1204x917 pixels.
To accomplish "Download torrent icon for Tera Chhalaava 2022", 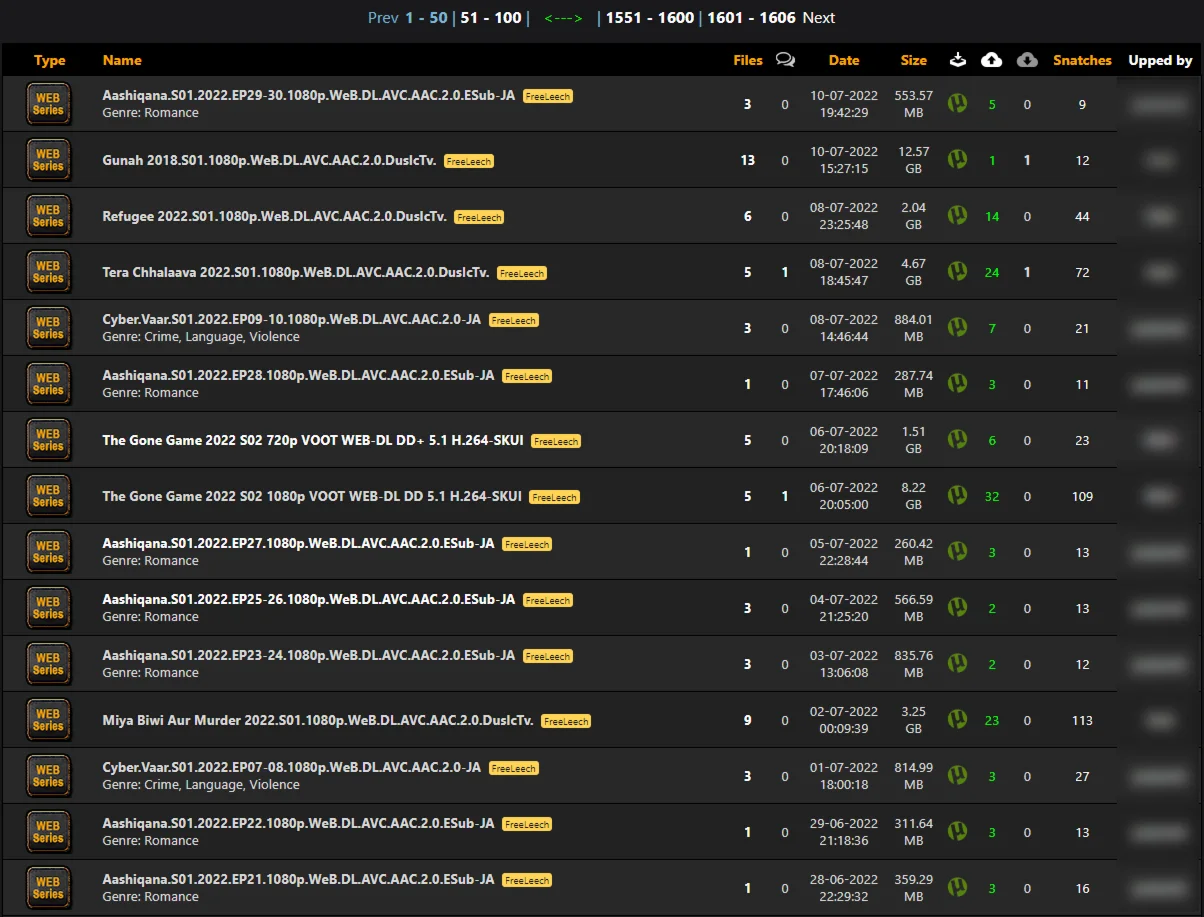I will tap(958, 271).
